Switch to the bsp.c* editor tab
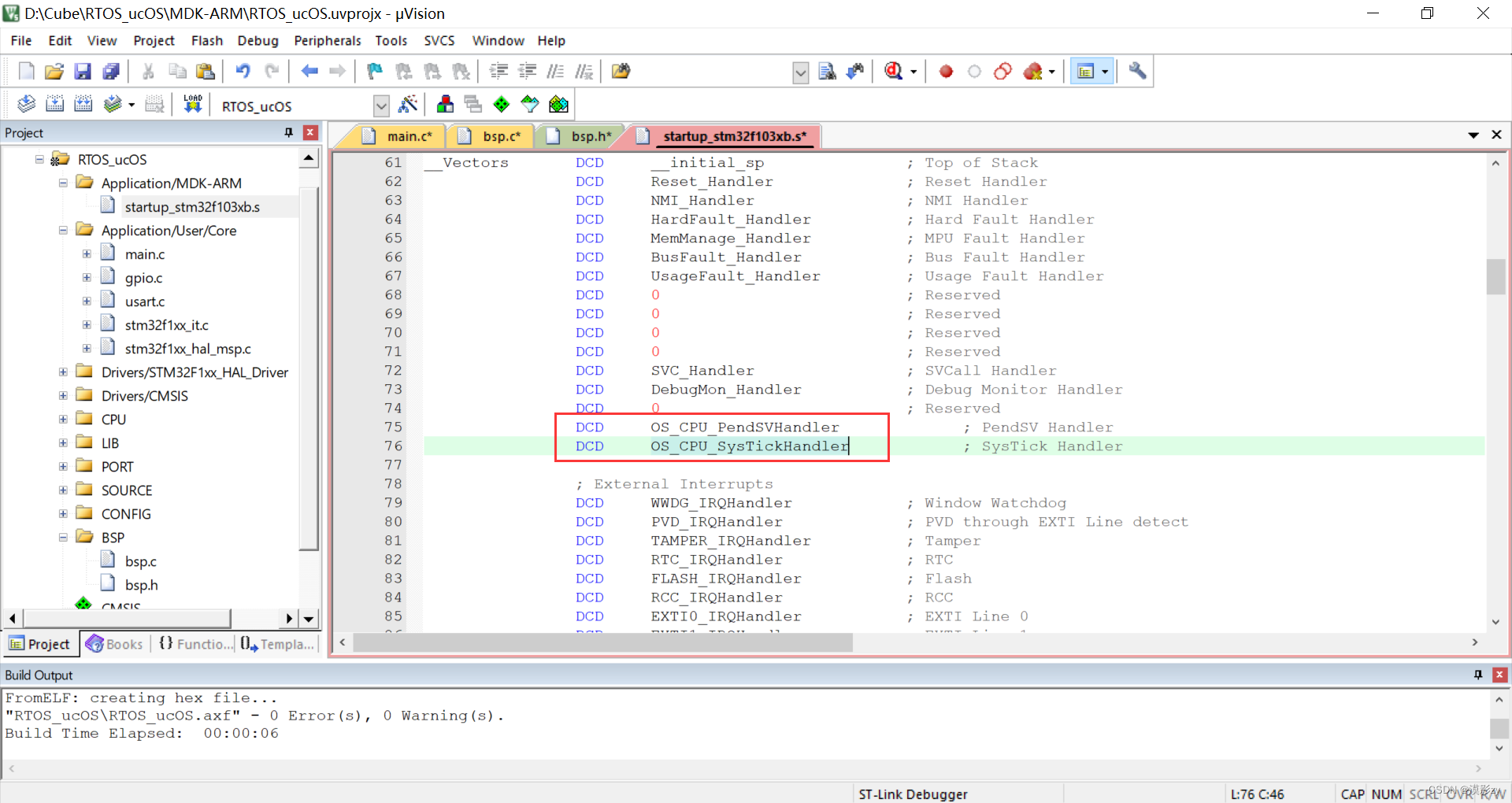 coord(491,136)
